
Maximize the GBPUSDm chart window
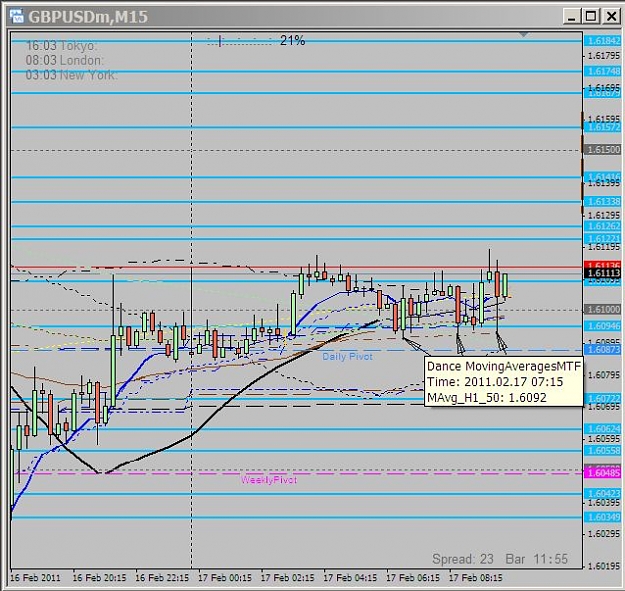point(590,16)
